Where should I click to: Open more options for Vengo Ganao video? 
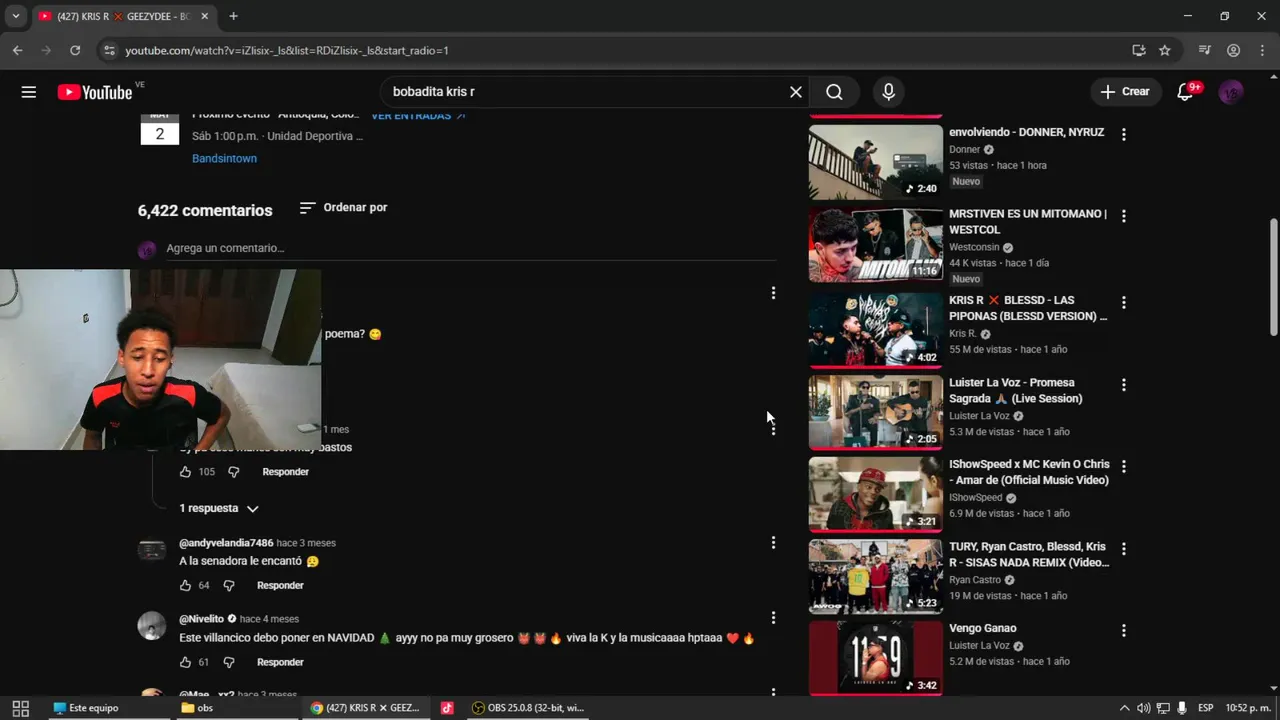(x=1124, y=630)
